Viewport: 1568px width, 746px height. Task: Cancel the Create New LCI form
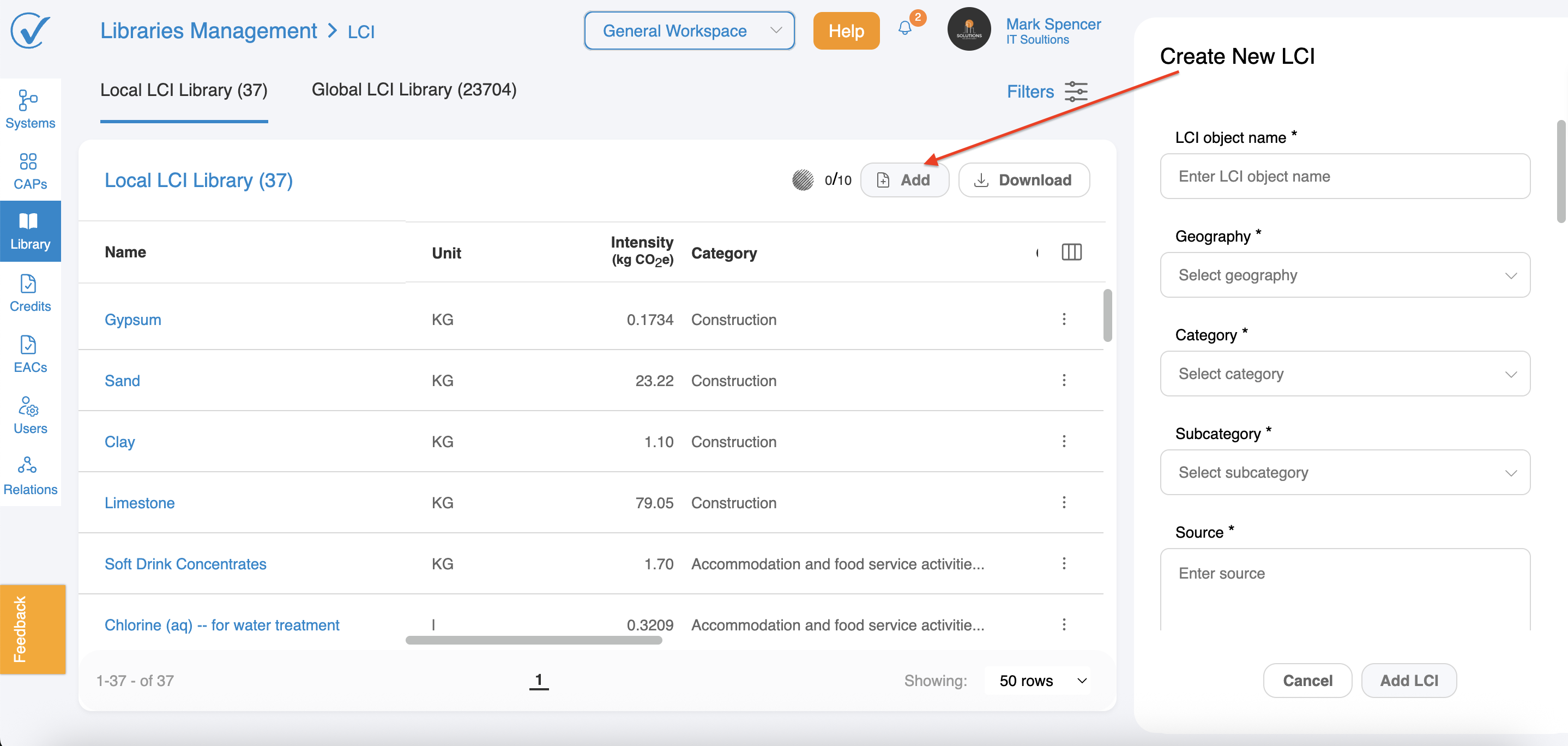1307,681
